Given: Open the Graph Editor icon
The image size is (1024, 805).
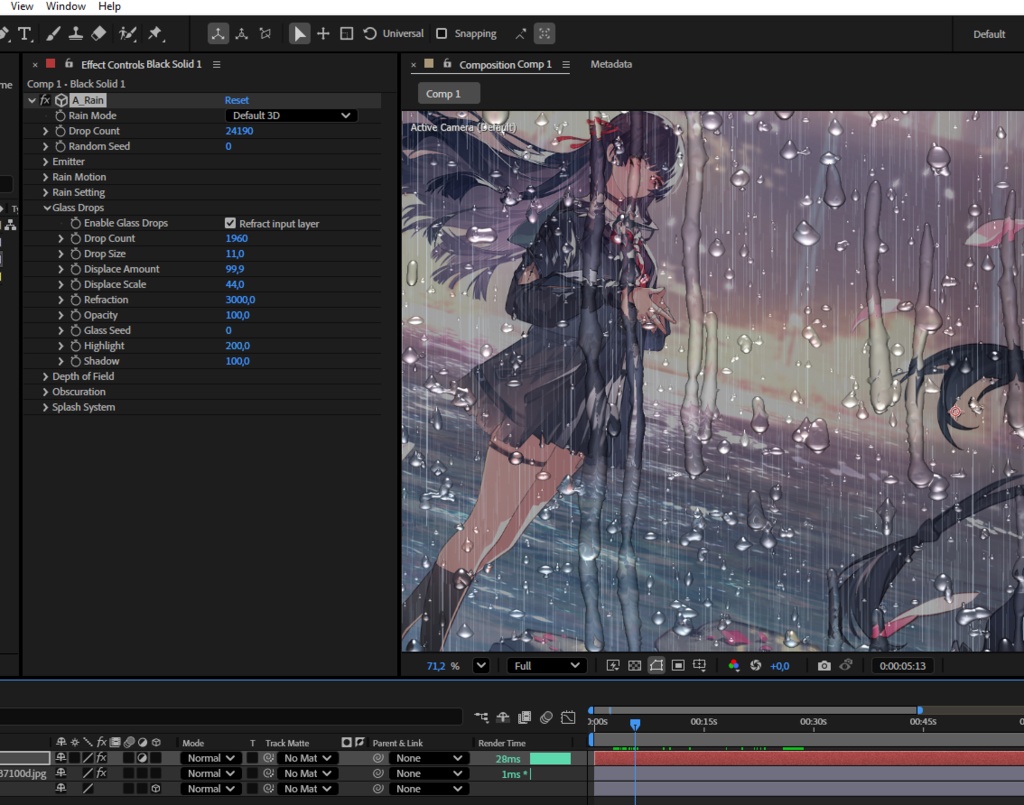Looking at the screenshot, I should [x=568, y=718].
